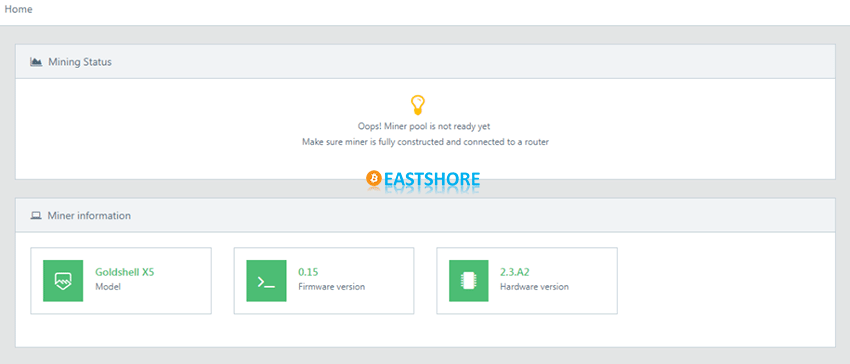Click the green Model icon tile
This screenshot has height=364, width=850.
[63, 280]
